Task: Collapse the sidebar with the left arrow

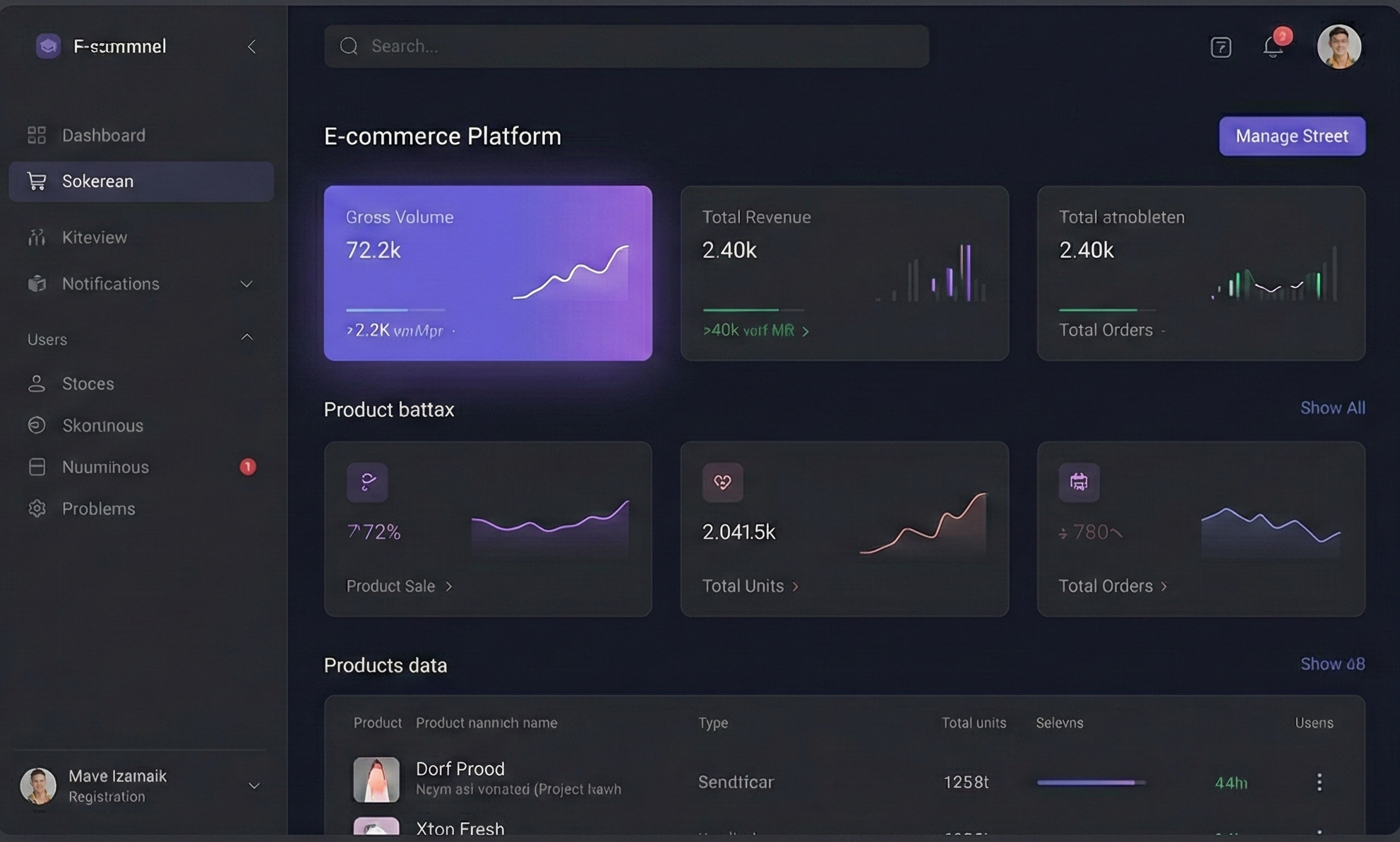Action: [x=251, y=47]
